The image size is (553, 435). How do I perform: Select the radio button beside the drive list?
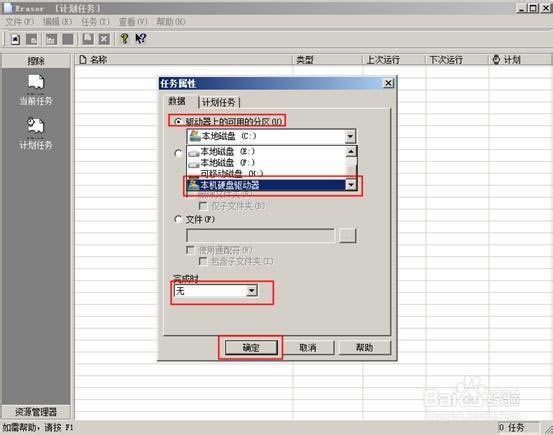(178, 153)
